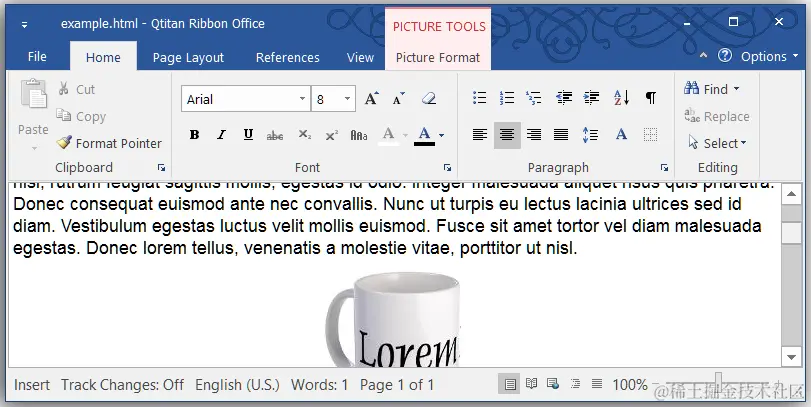Click English (U.S.) language indicator

tap(237, 385)
